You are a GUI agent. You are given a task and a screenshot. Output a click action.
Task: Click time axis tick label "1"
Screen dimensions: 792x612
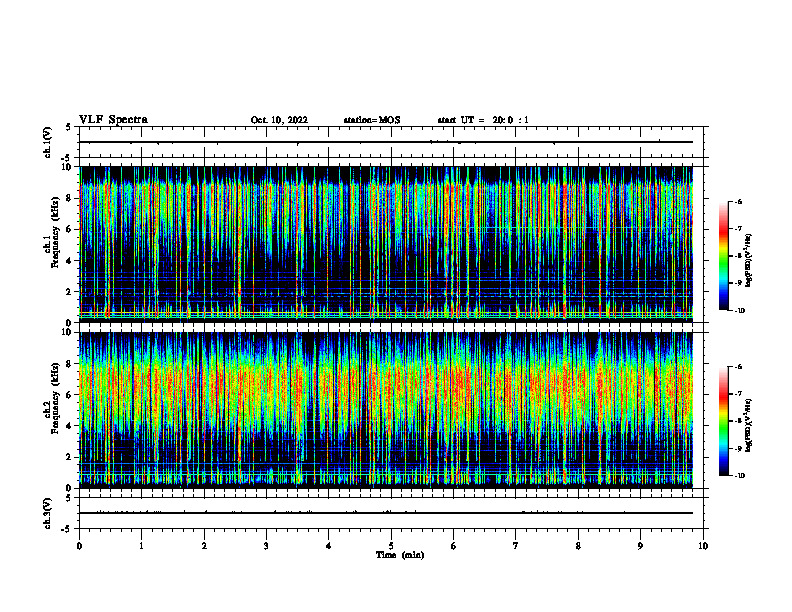tap(141, 546)
